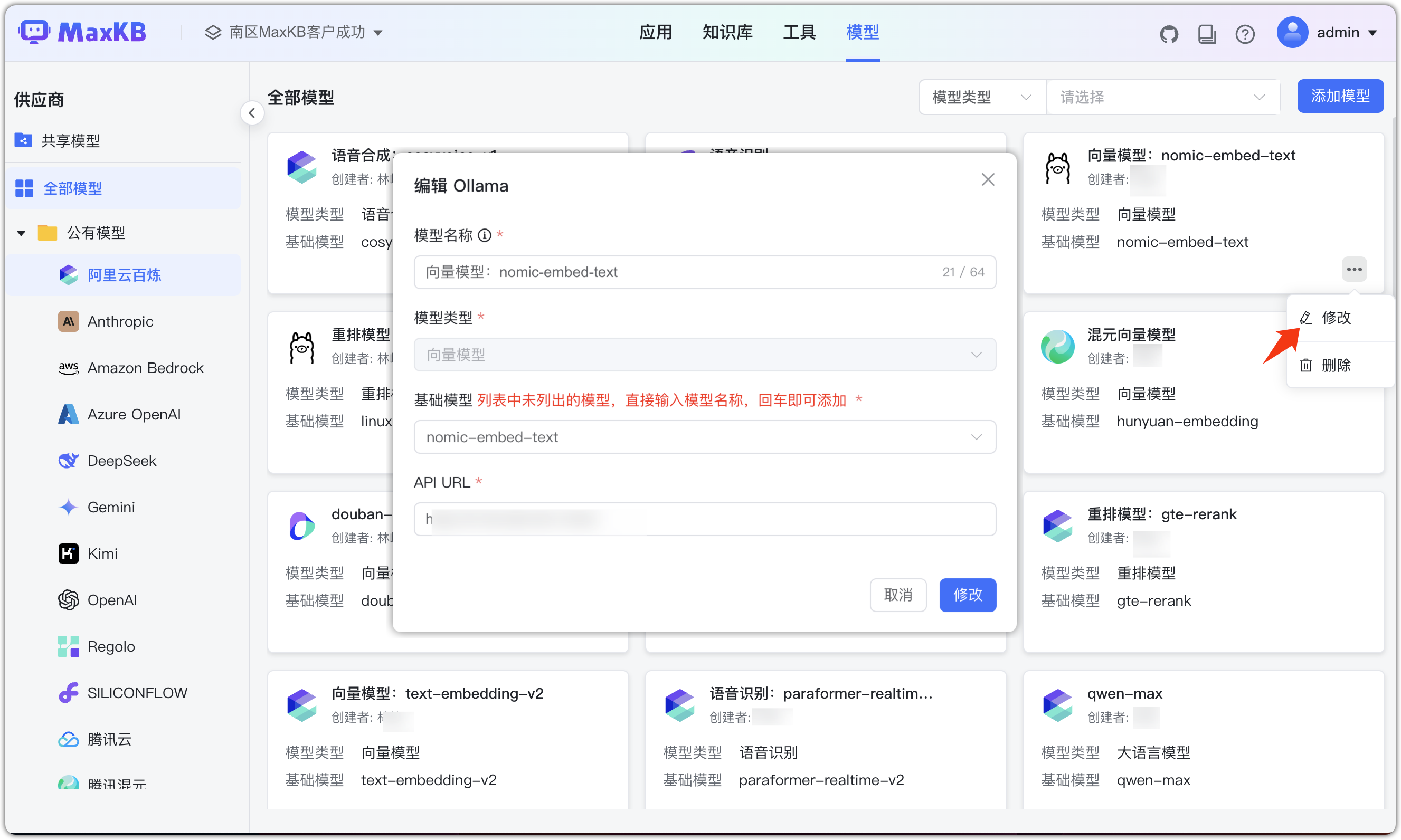
Task: Click the help question mark icon
Action: [x=1245, y=34]
